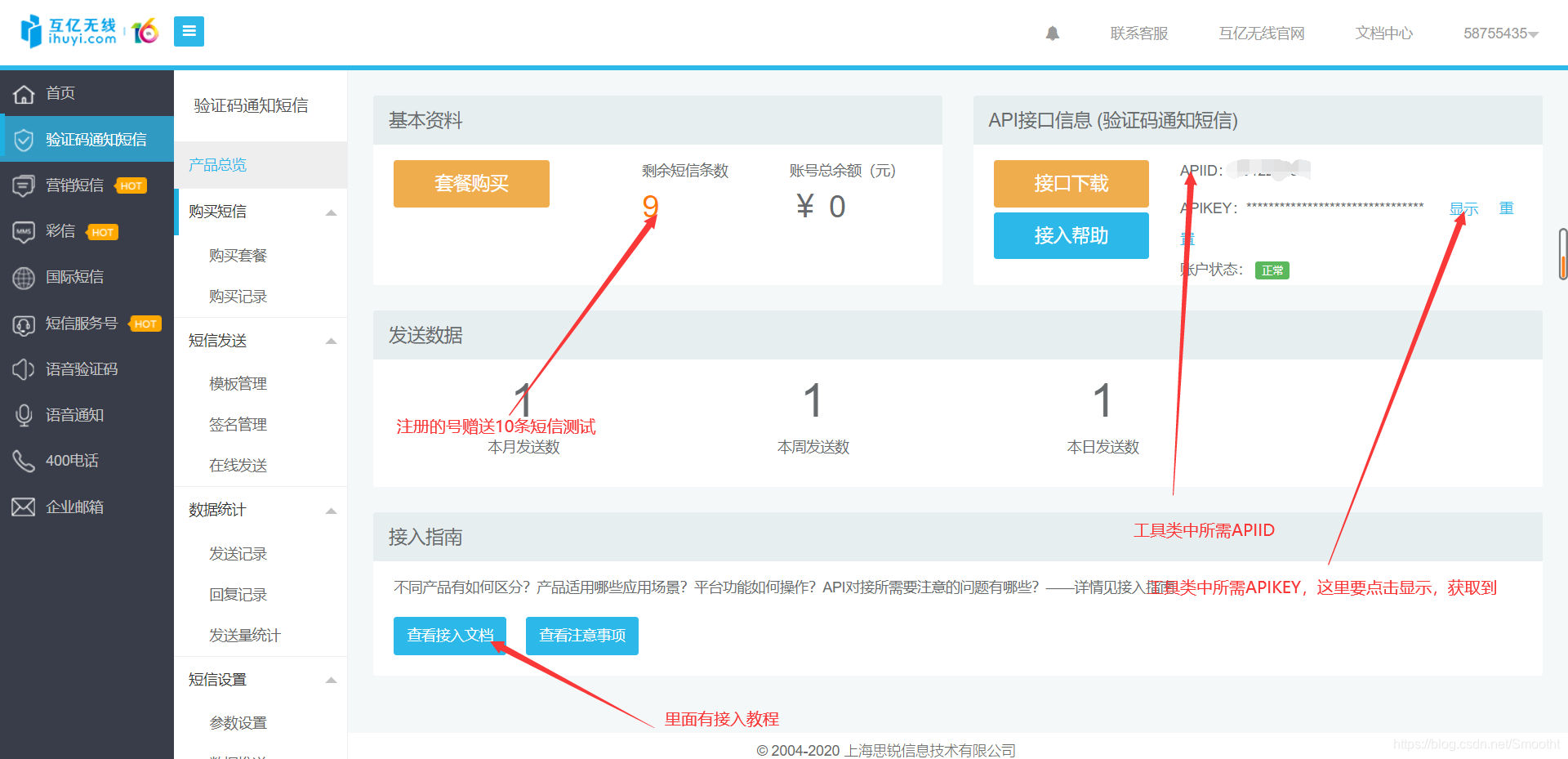Click the ihuyi.com logo
Viewport: 1568px width, 759px height.
click(69, 32)
